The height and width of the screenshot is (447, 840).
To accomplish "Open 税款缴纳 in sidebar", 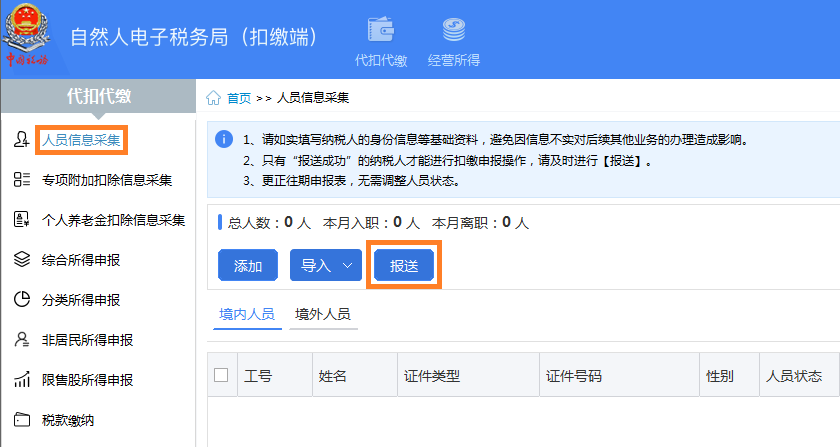I will [68, 420].
